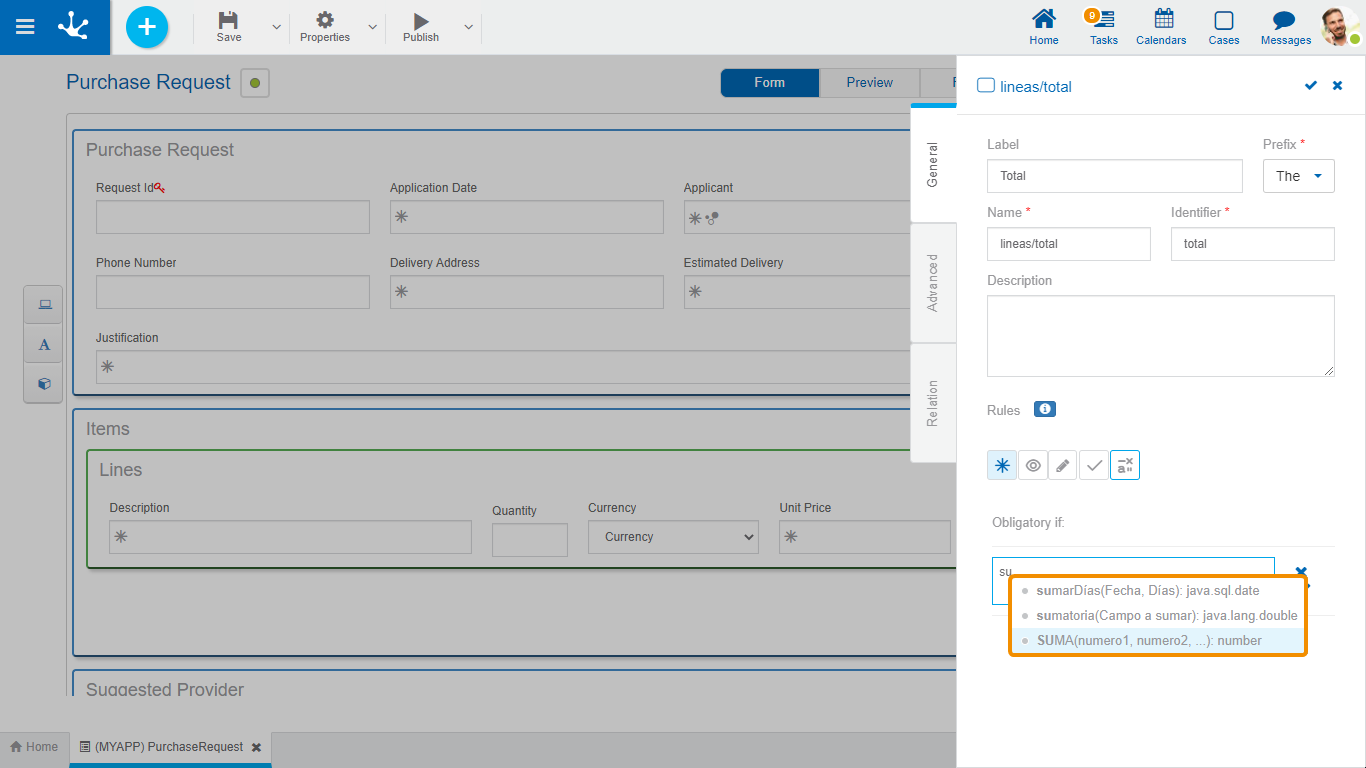1366x768 pixels.
Task: Confirm field changes with checkmark icon
Action: (x=1311, y=86)
